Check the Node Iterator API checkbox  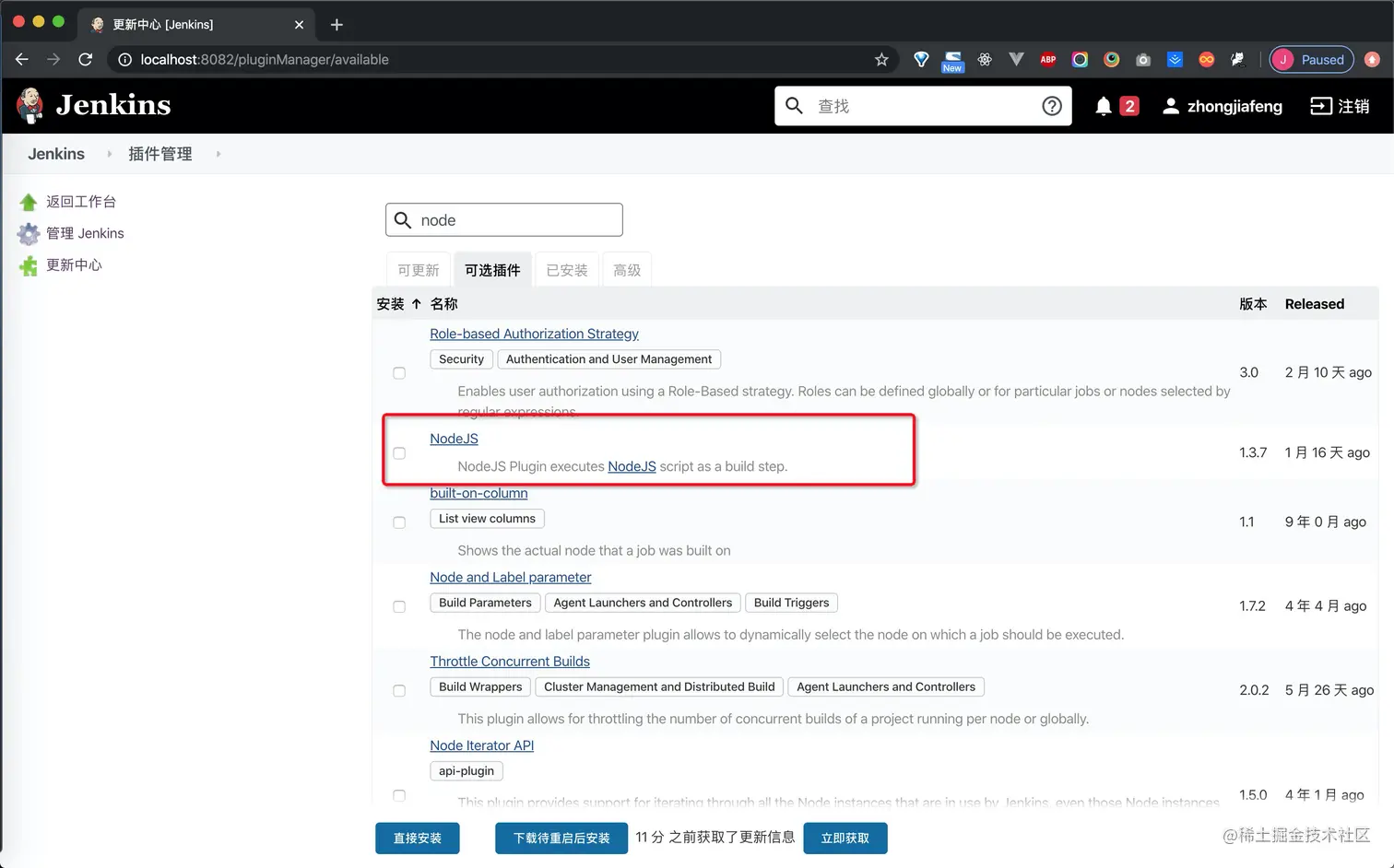coord(399,795)
